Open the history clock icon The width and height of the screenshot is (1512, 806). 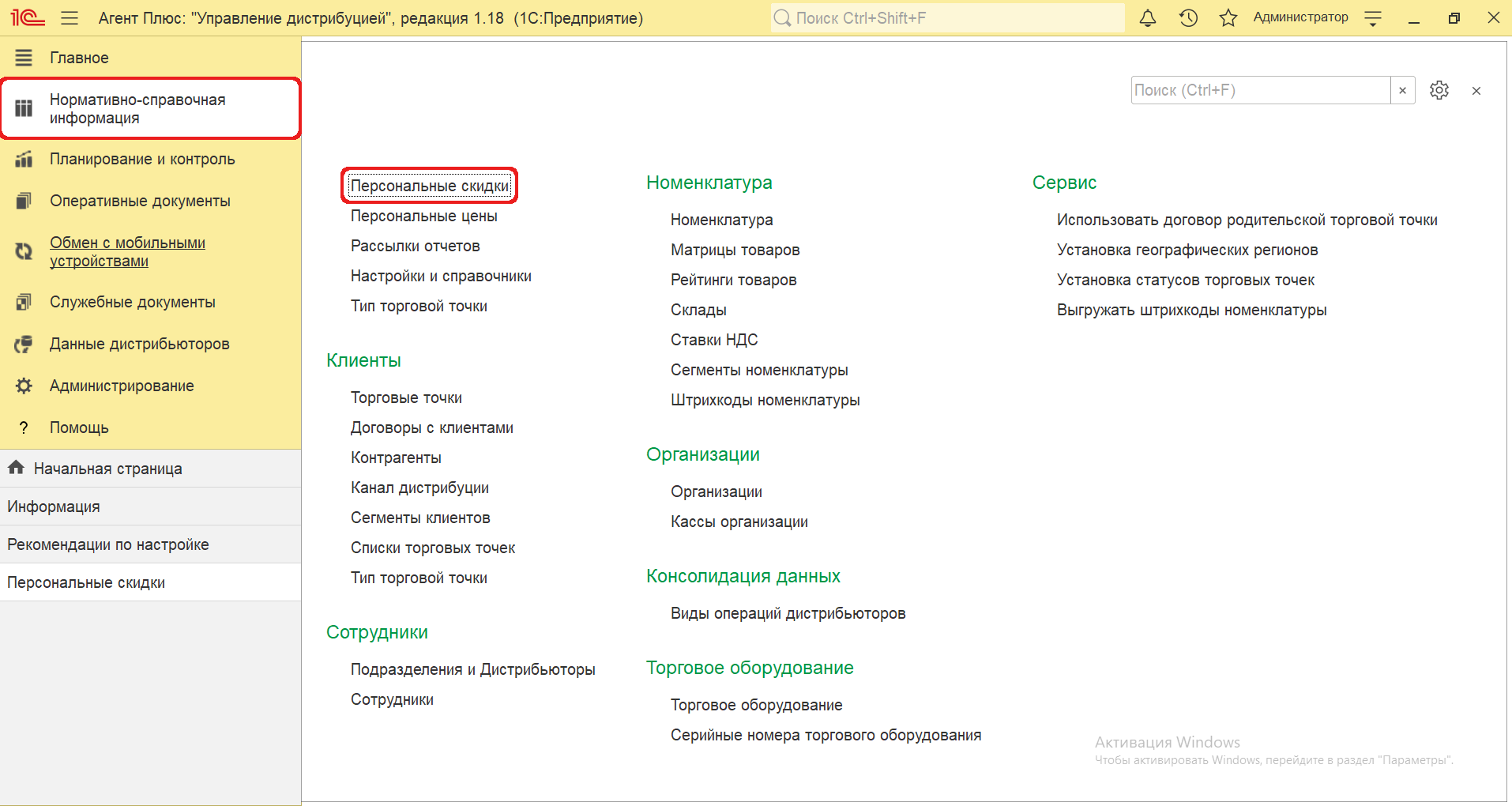click(1188, 18)
